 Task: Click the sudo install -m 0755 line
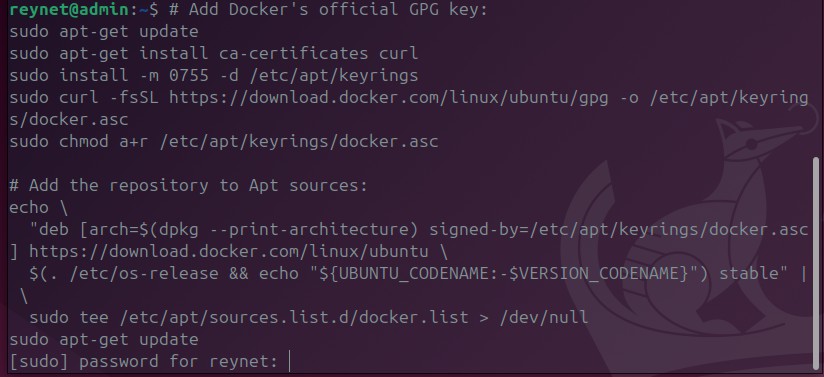(x=214, y=75)
